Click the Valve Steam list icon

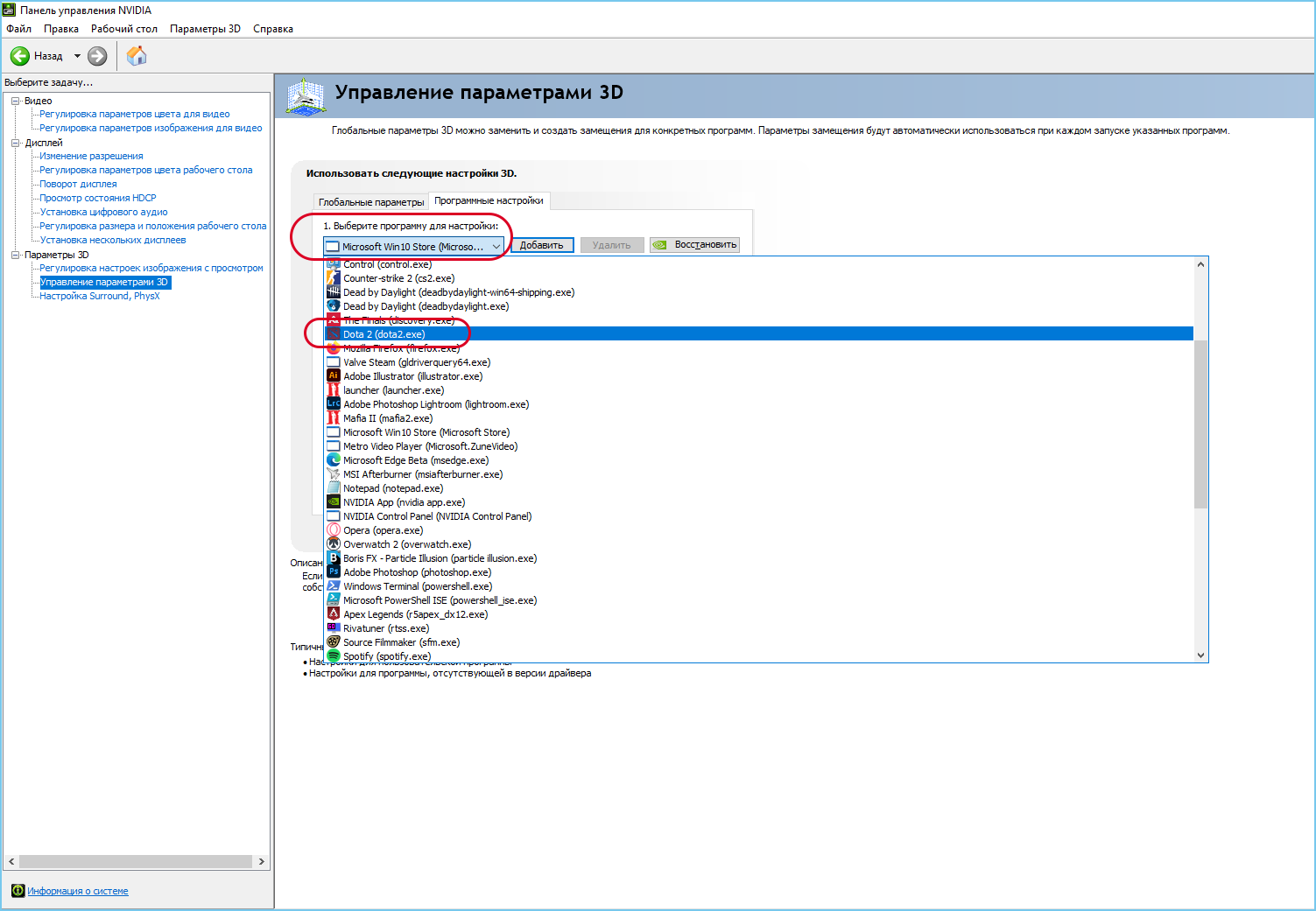click(333, 362)
